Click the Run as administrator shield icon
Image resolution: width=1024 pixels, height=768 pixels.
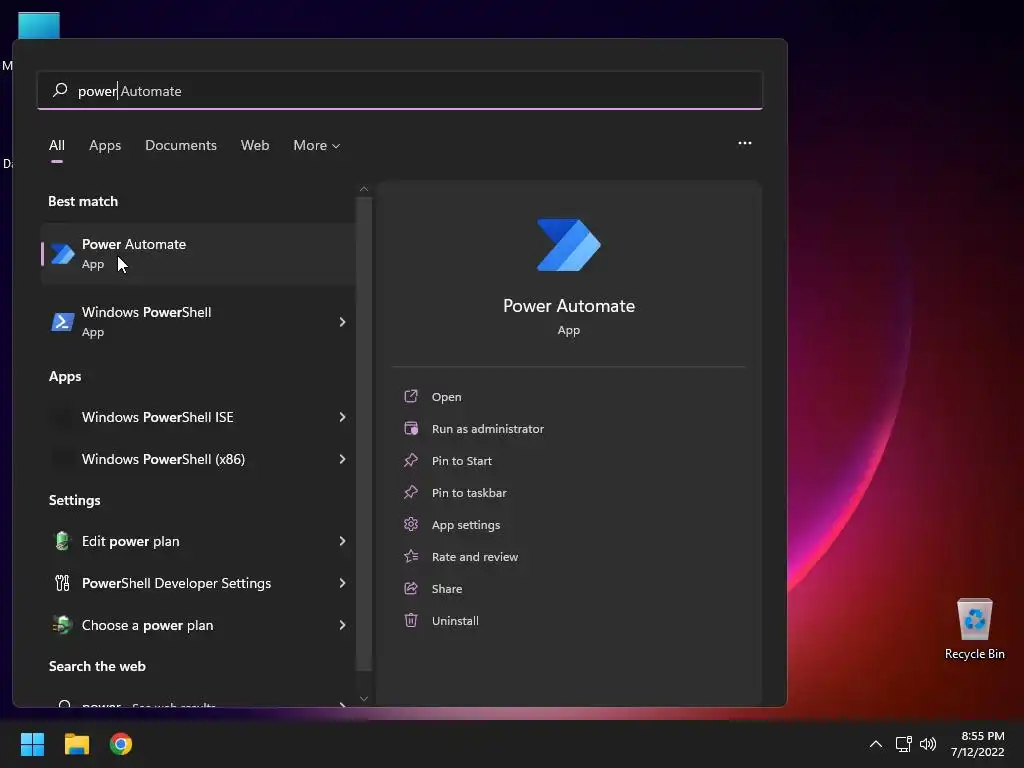(x=411, y=428)
